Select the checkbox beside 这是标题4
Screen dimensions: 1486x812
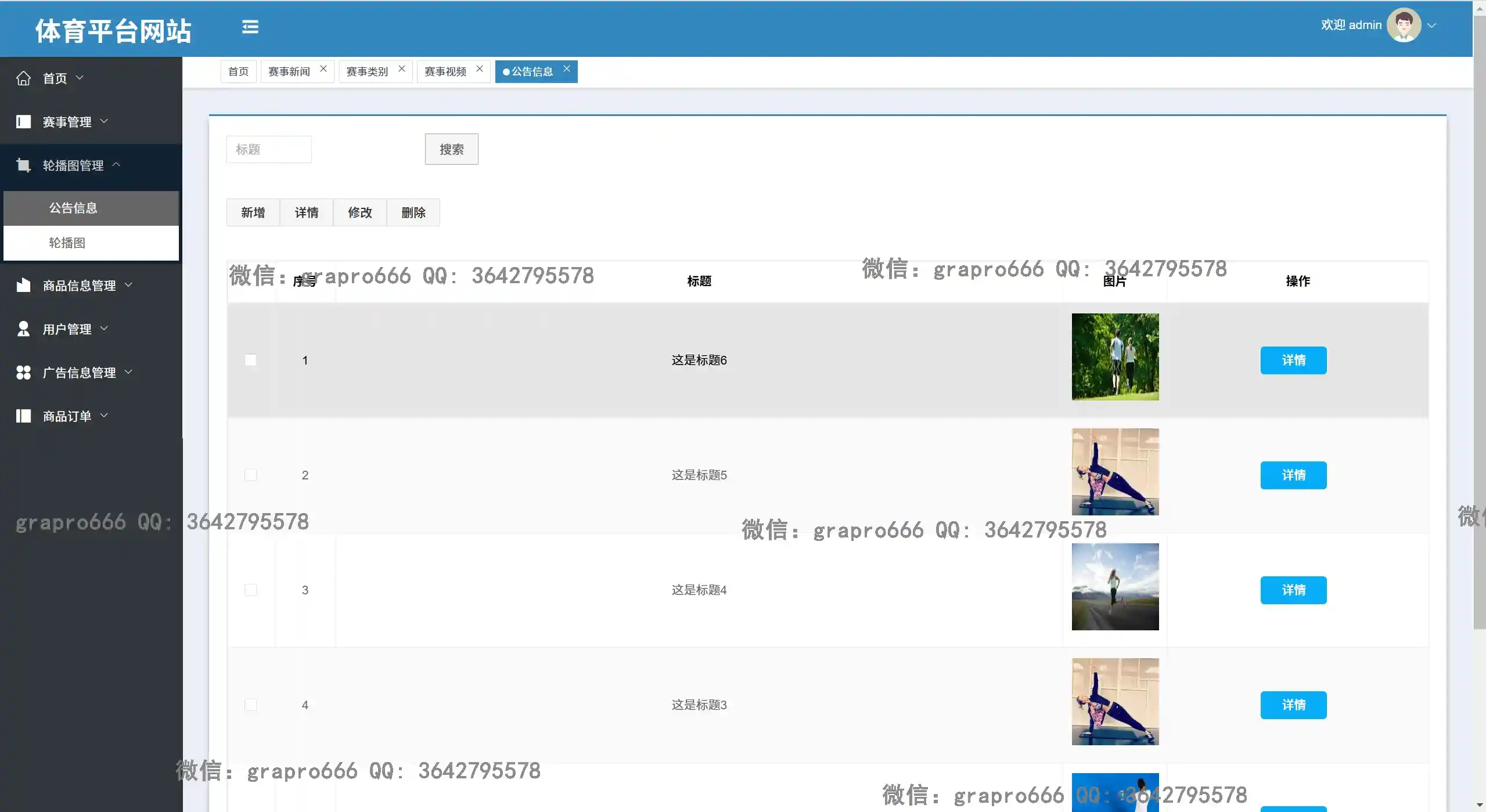pos(251,589)
